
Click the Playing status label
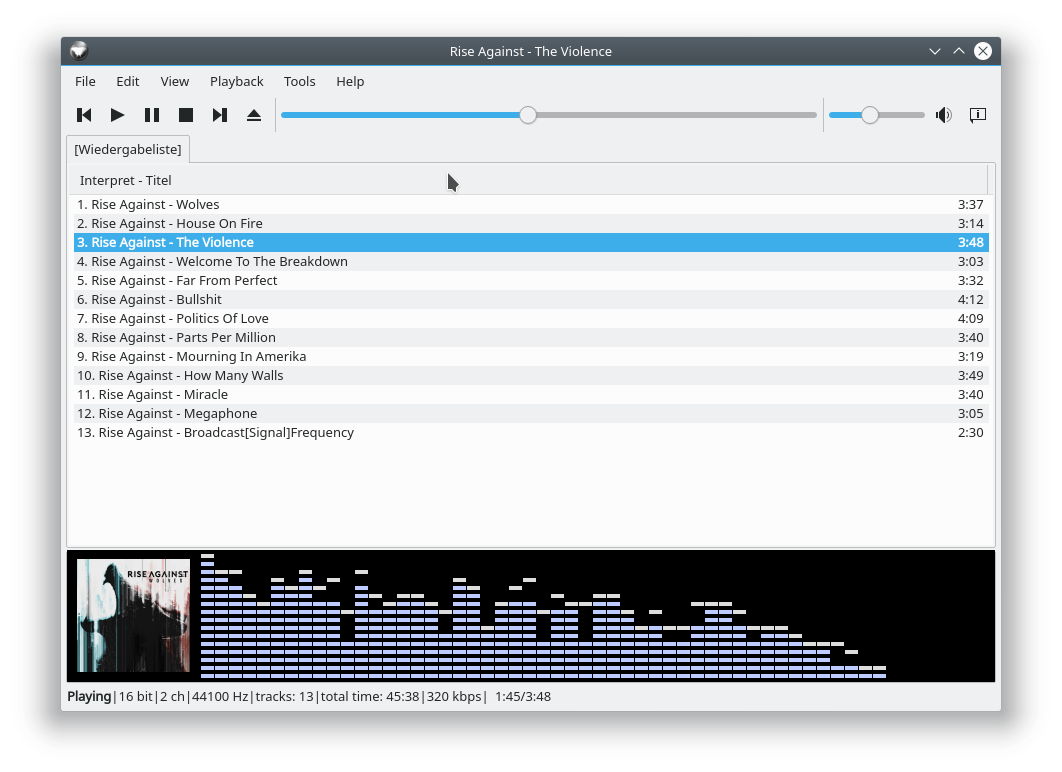click(89, 696)
